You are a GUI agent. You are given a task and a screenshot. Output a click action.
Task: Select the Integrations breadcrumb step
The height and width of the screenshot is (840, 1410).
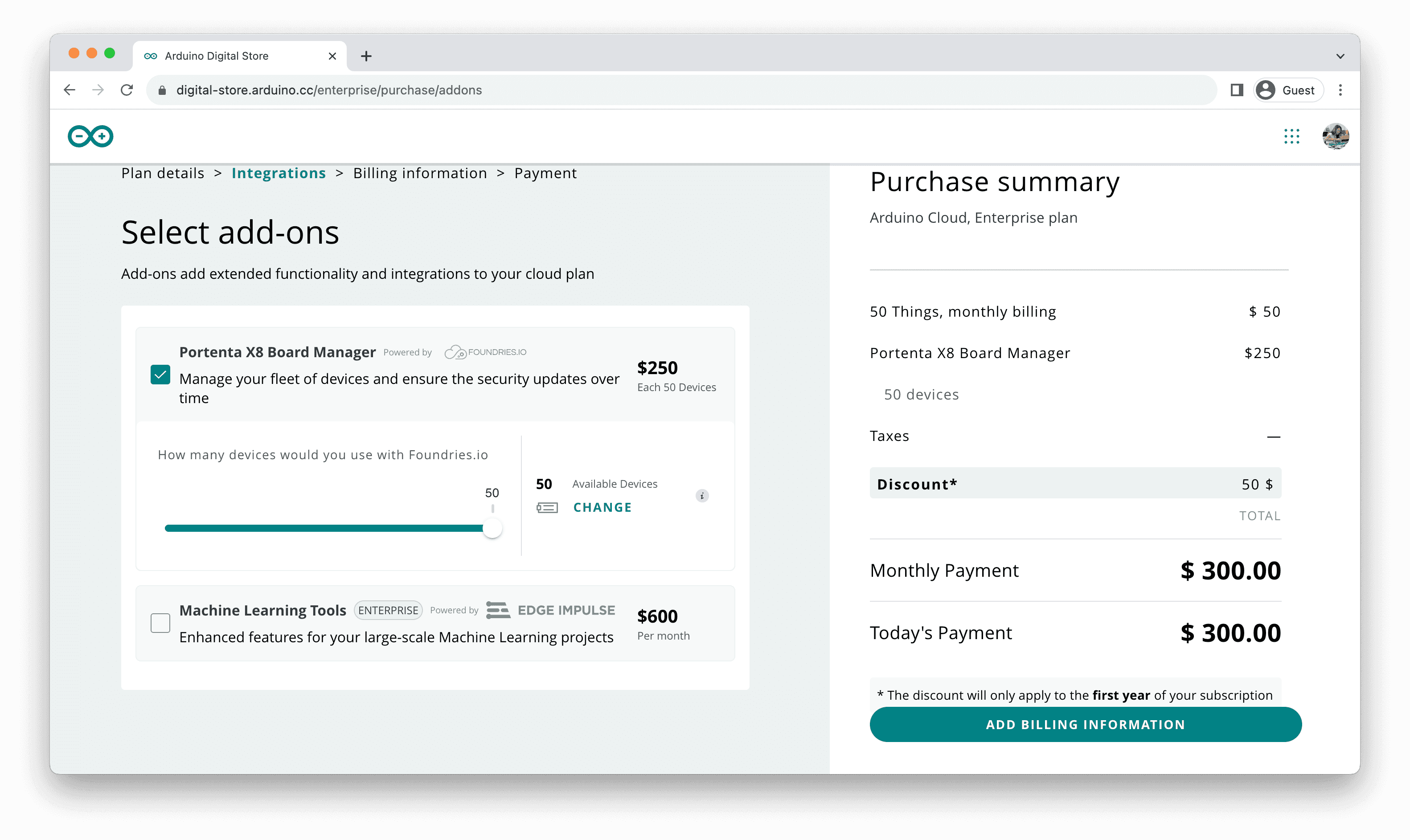pos(279,173)
